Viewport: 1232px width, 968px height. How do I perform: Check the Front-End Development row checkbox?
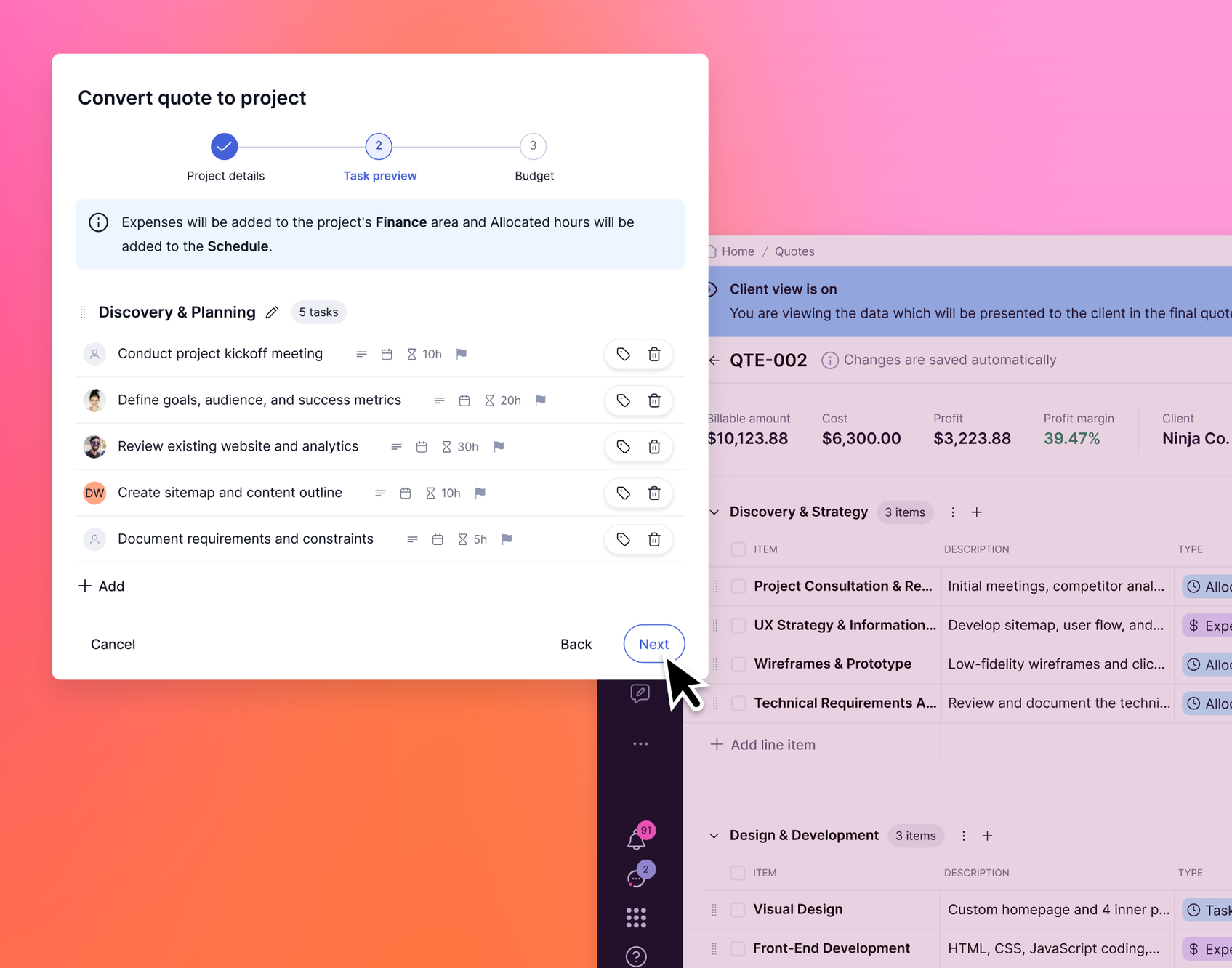tap(738, 948)
